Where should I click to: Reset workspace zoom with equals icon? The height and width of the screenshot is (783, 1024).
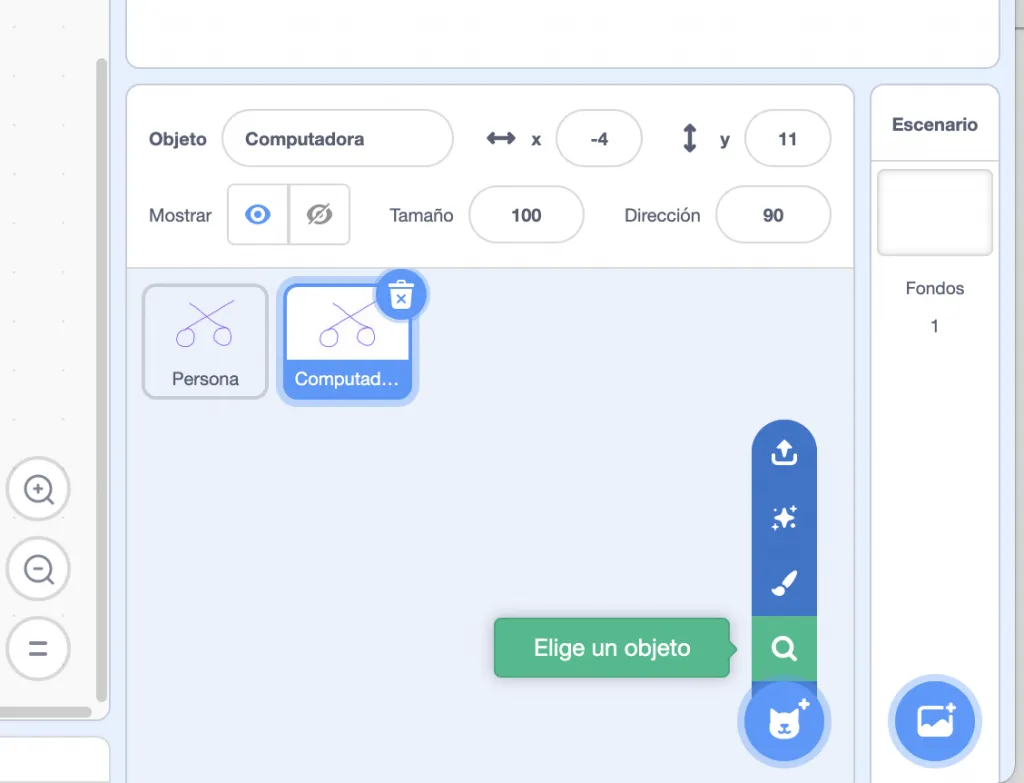click(38, 648)
